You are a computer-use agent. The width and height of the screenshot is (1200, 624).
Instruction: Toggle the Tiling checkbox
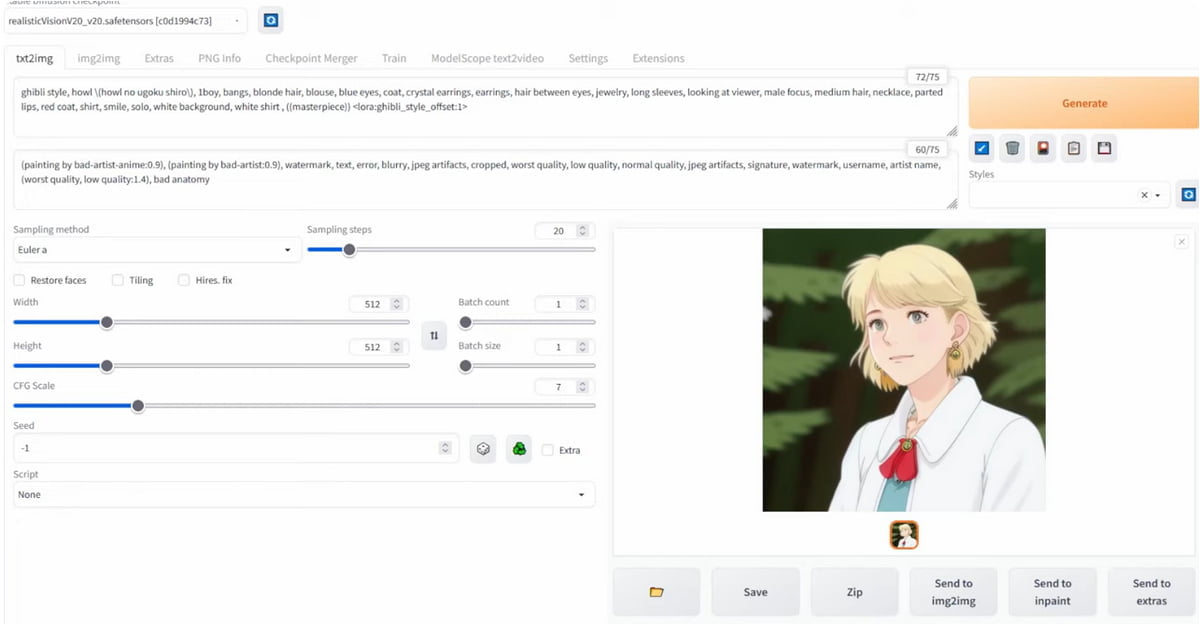[x=118, y=280]
